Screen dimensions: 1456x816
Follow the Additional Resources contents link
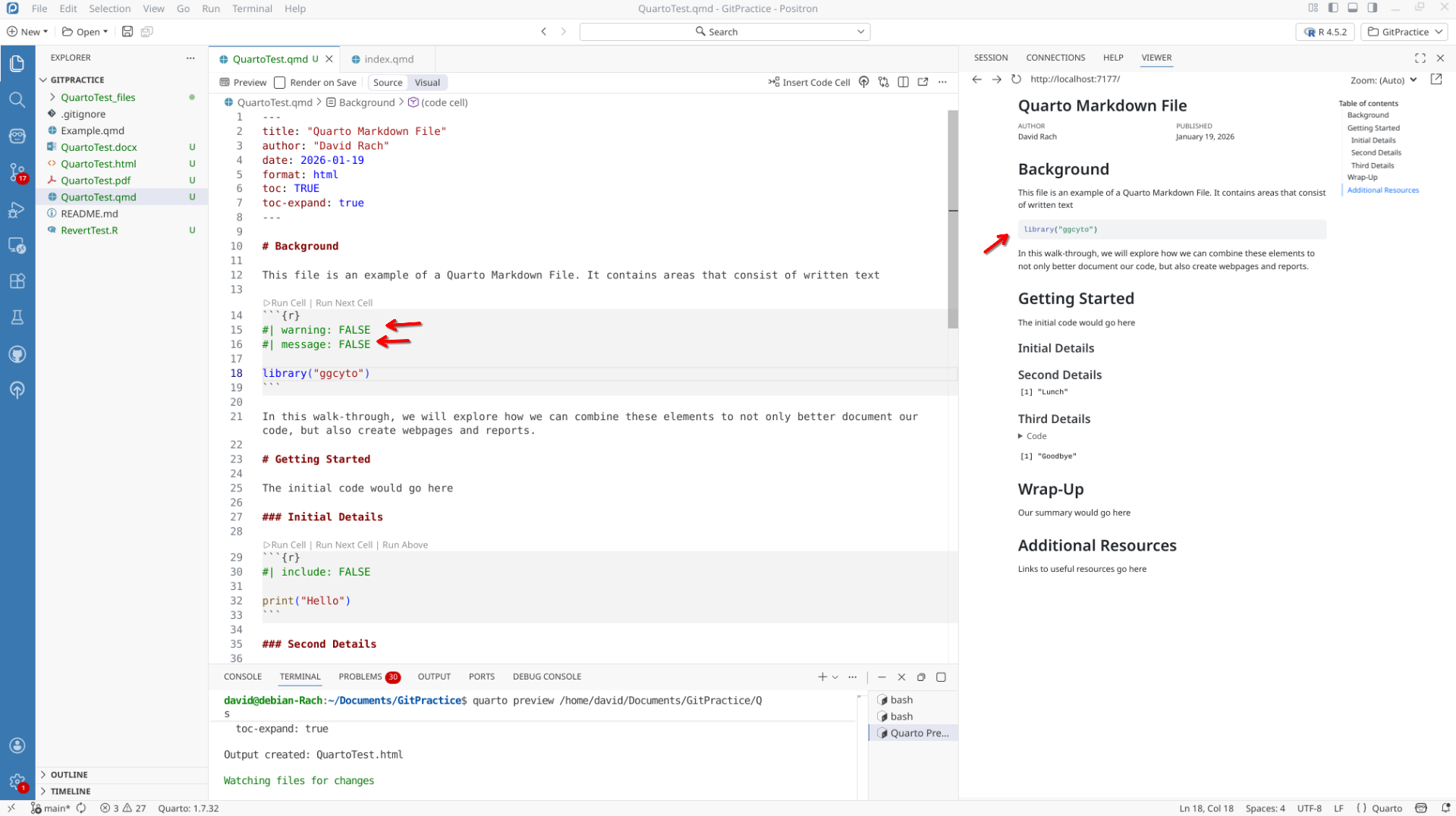1382,190
